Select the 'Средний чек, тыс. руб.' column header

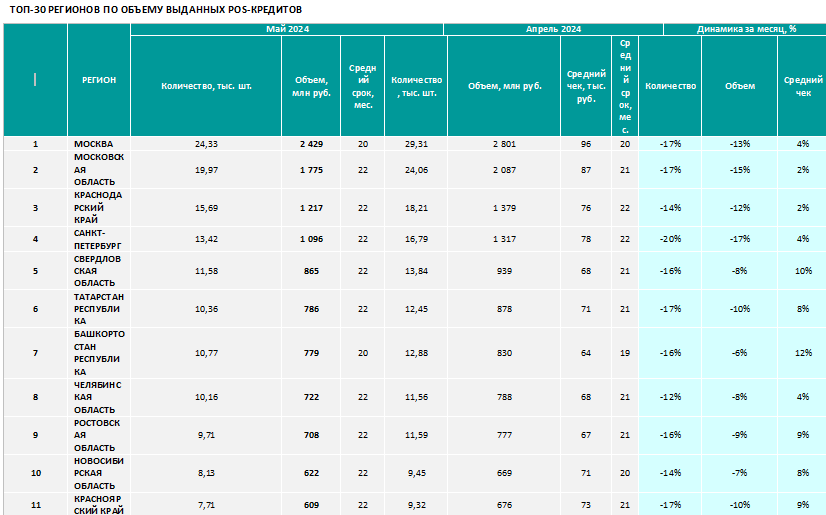[586, 86]
